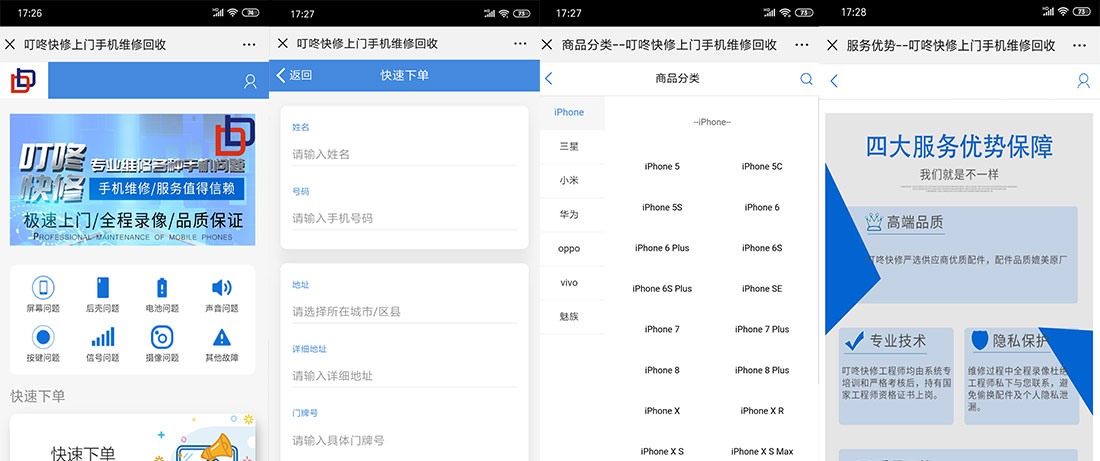
Task: Select the 电池问题 battery icon
Action: [x=162, y=288]
